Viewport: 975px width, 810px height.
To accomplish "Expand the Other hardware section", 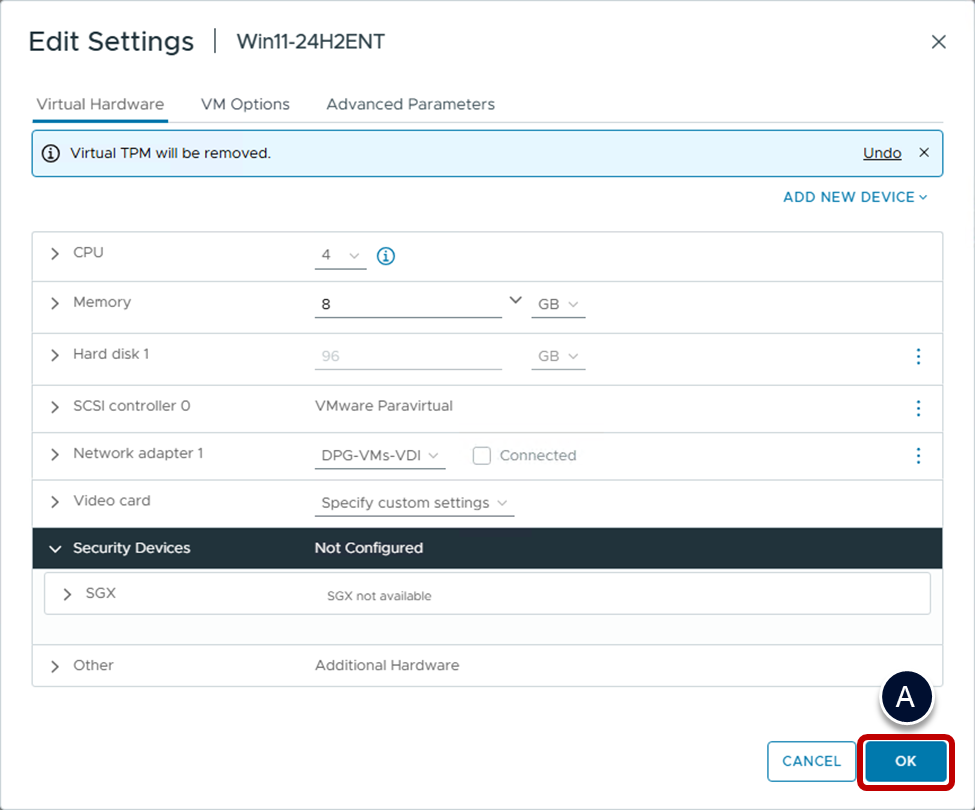I will (55, 666).
